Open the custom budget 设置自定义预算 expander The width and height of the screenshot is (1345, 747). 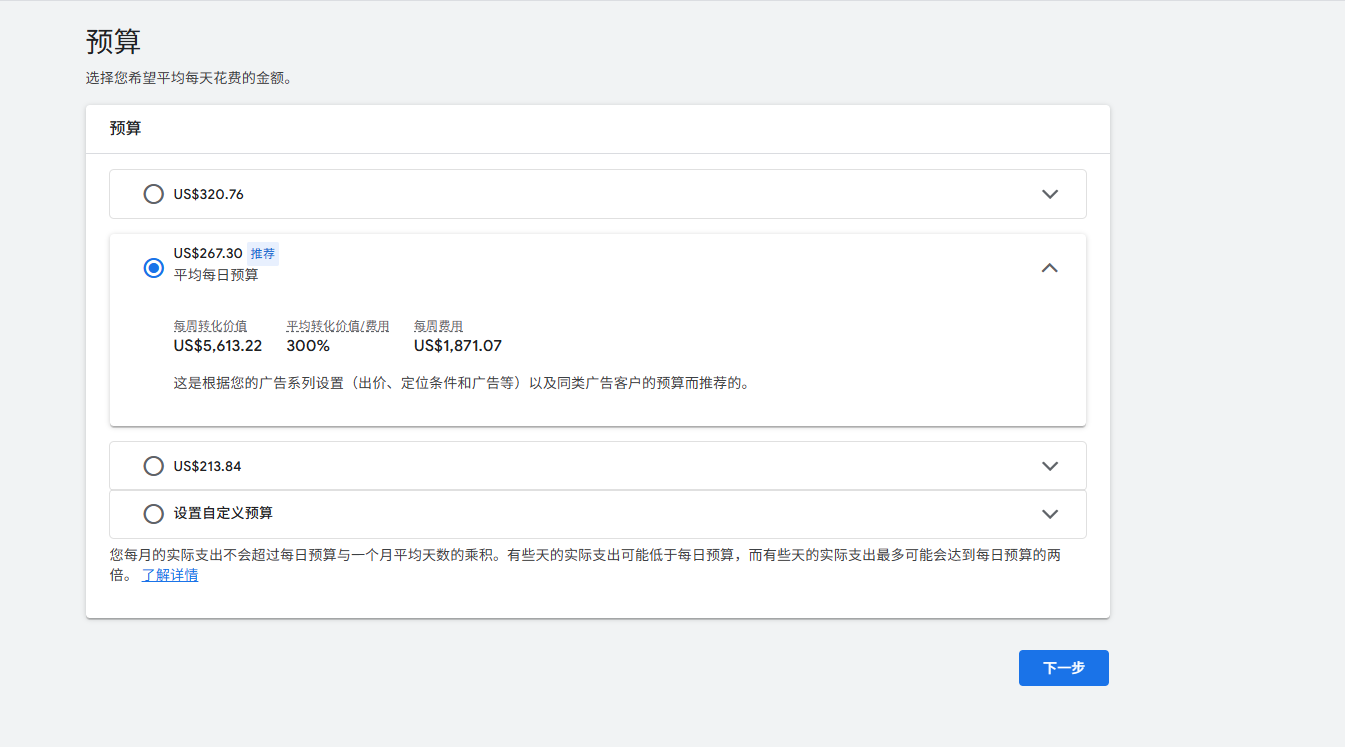click(x=1049, y=514)
